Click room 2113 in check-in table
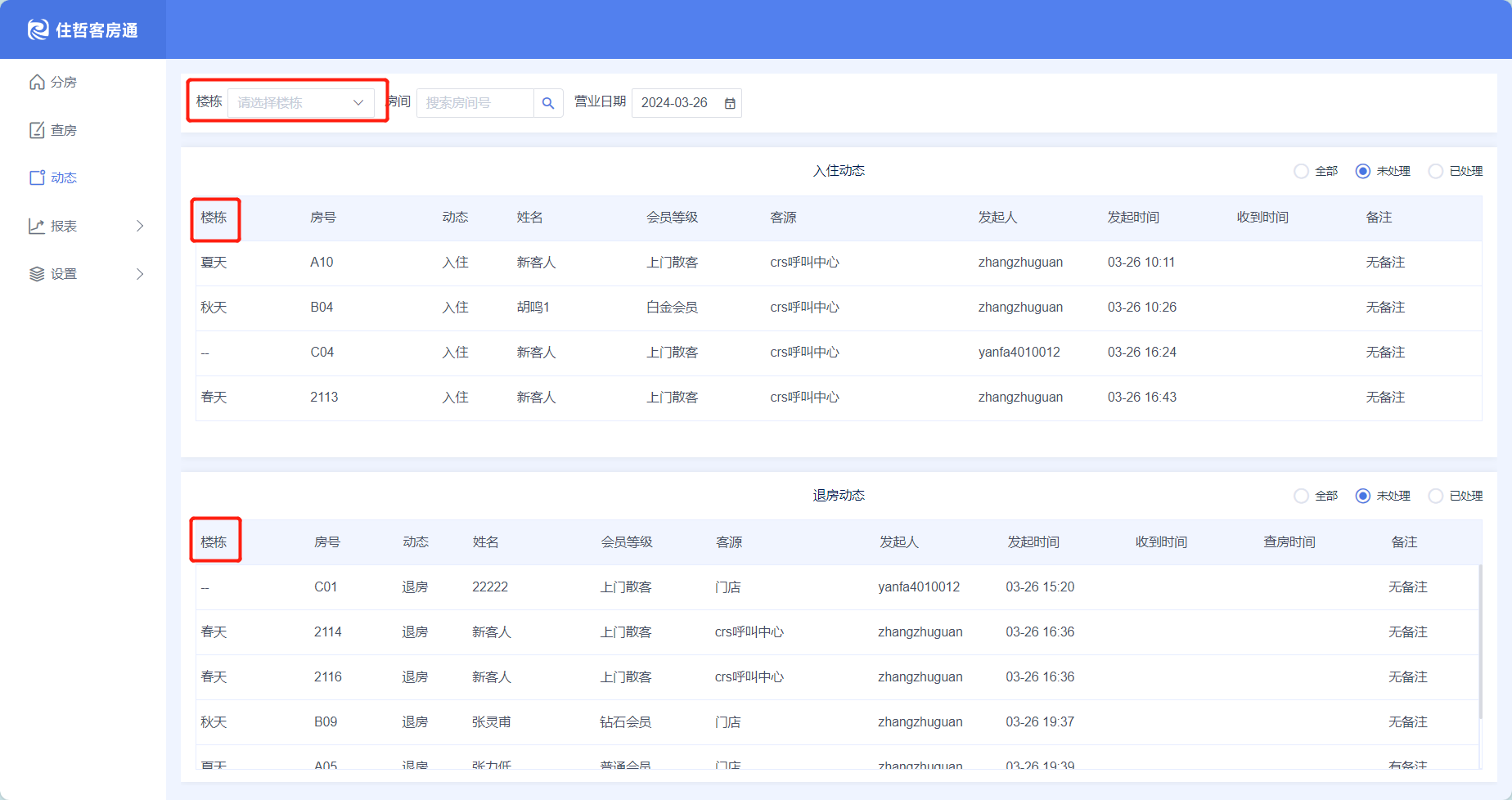The width and height of the screenshot is (1512, 800). click(x=324, y=398)
